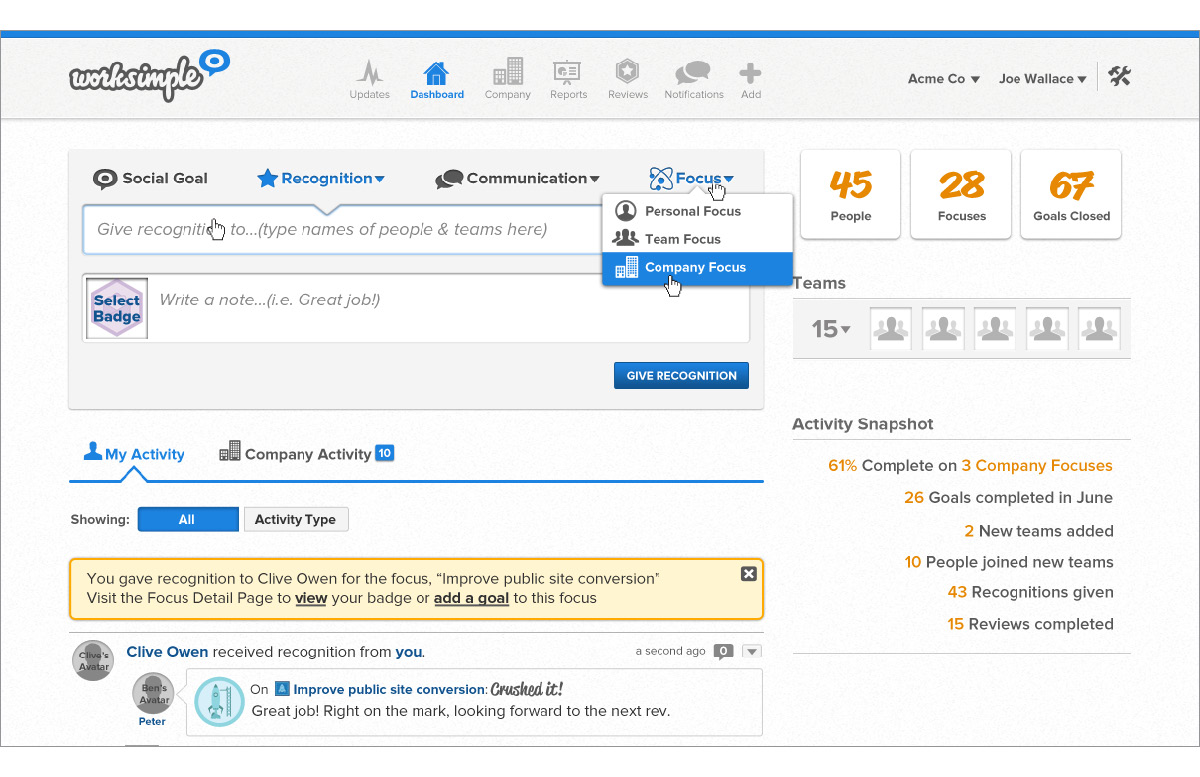Choose Personal Focus menu item
Image resolution: width=1200 pixels, height=777 pixels.
pos(693,211)
